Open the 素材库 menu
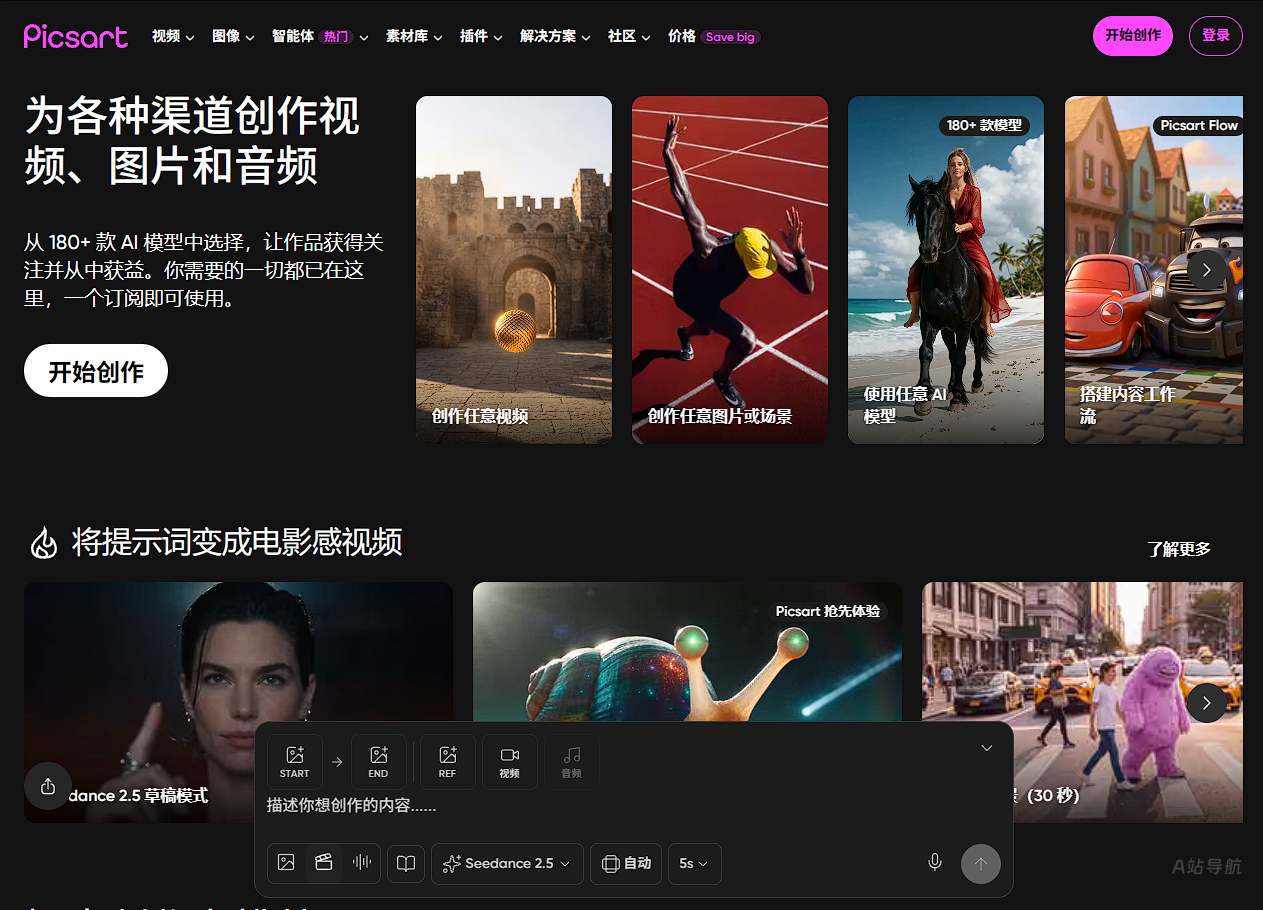 tap(414, 36)
